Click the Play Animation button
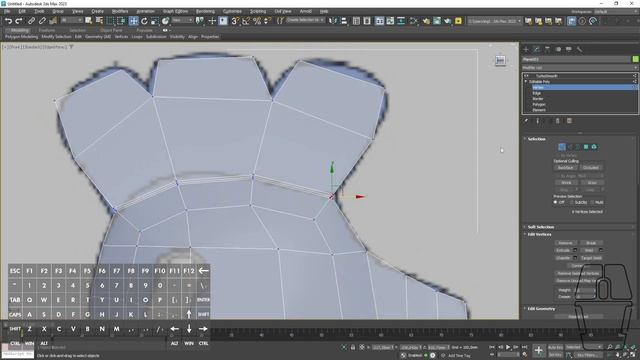This screenshot has width=640, height=360. pos(508,347)
